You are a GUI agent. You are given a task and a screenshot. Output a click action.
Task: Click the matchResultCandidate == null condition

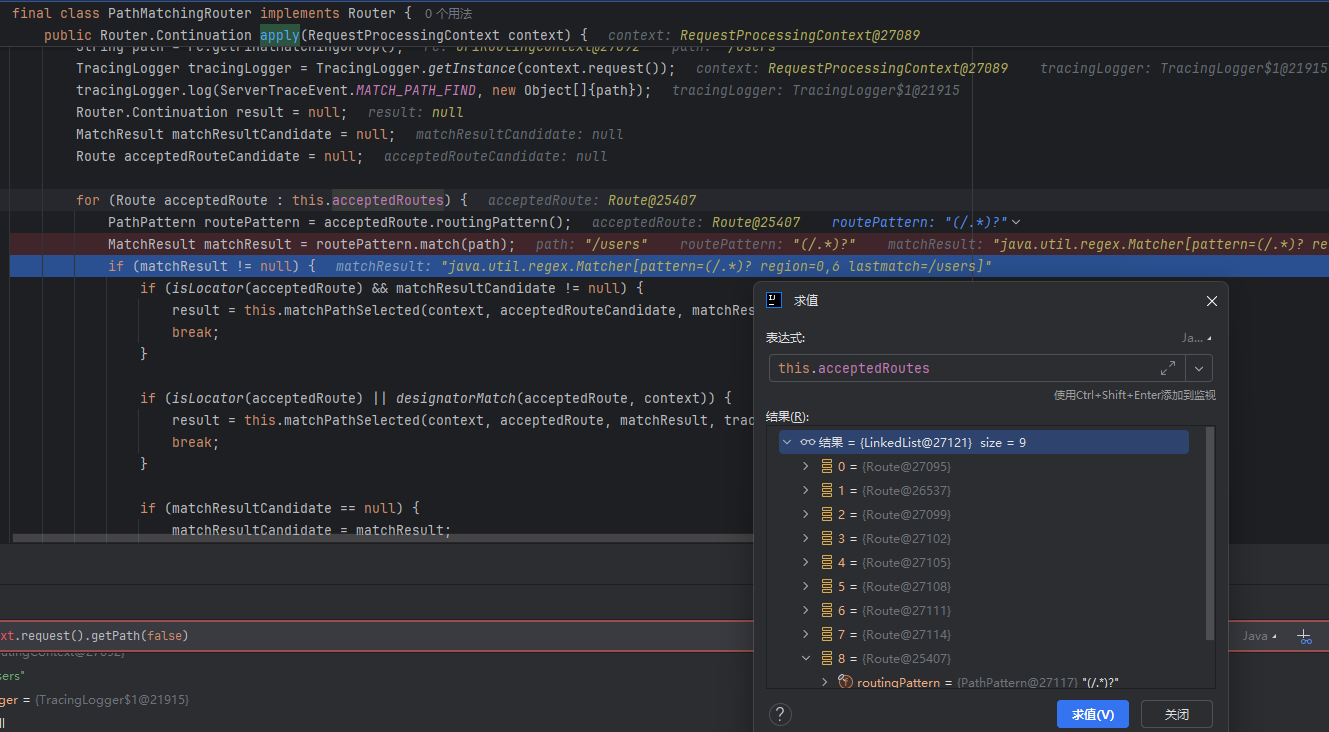coord(284,508)
